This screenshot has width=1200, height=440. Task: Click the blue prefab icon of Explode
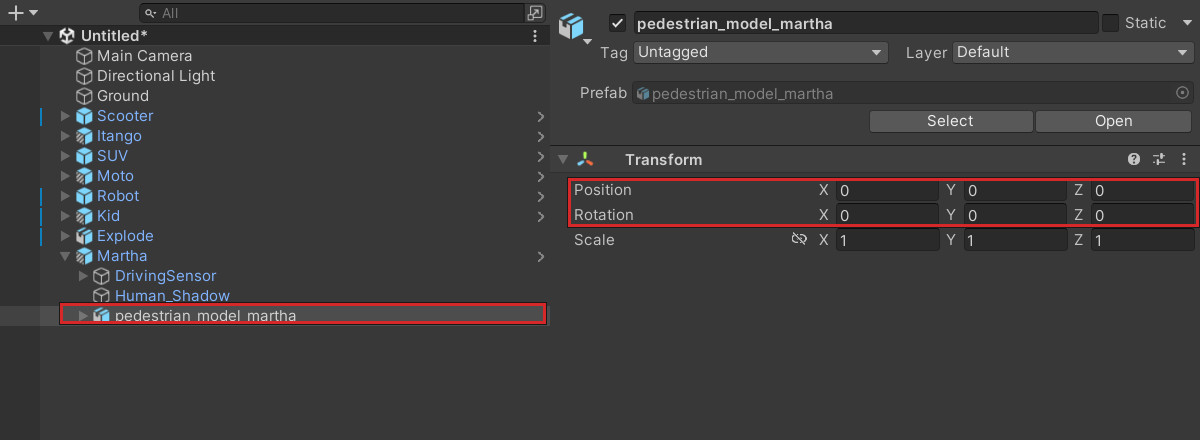coord(85,236)
